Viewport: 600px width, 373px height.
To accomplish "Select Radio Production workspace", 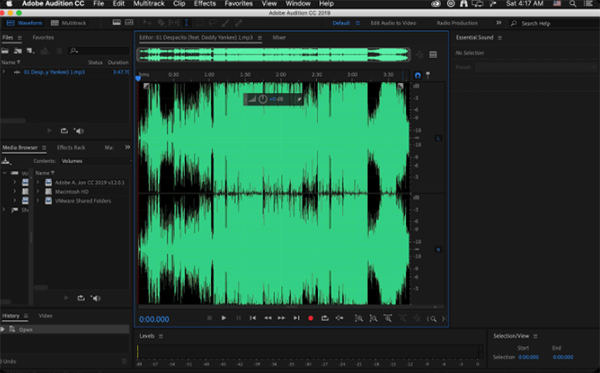I will 457,23.
